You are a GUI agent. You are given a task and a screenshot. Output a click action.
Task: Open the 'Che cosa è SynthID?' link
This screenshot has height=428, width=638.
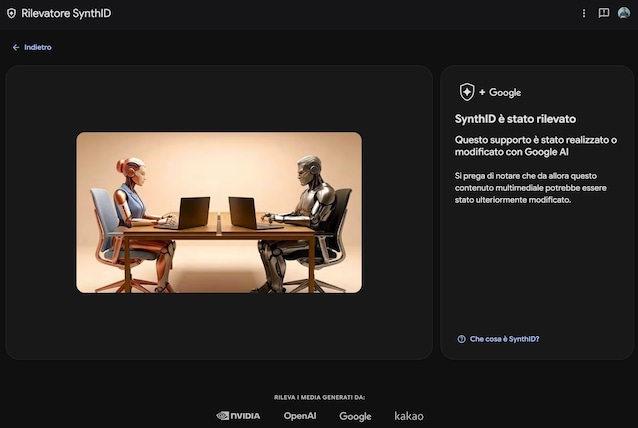coord(504,339)
